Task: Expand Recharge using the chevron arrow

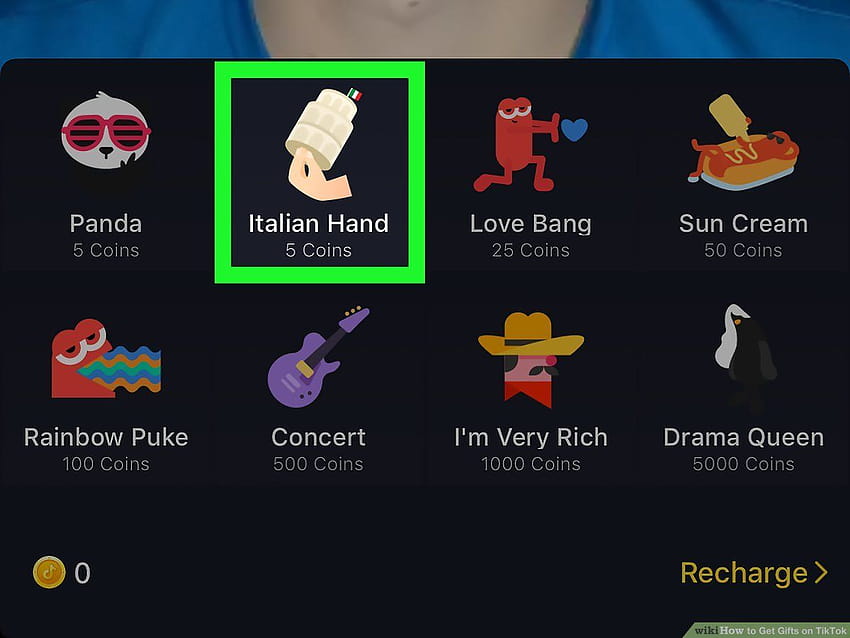Action: (821, 573)
